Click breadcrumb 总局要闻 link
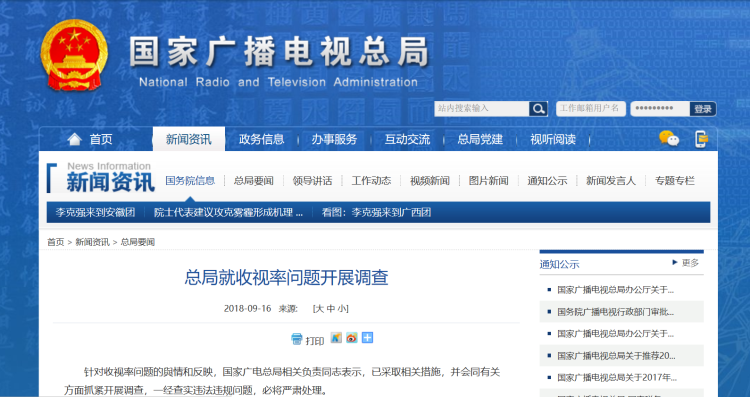The image size is (750, 397). click(138, 242)
